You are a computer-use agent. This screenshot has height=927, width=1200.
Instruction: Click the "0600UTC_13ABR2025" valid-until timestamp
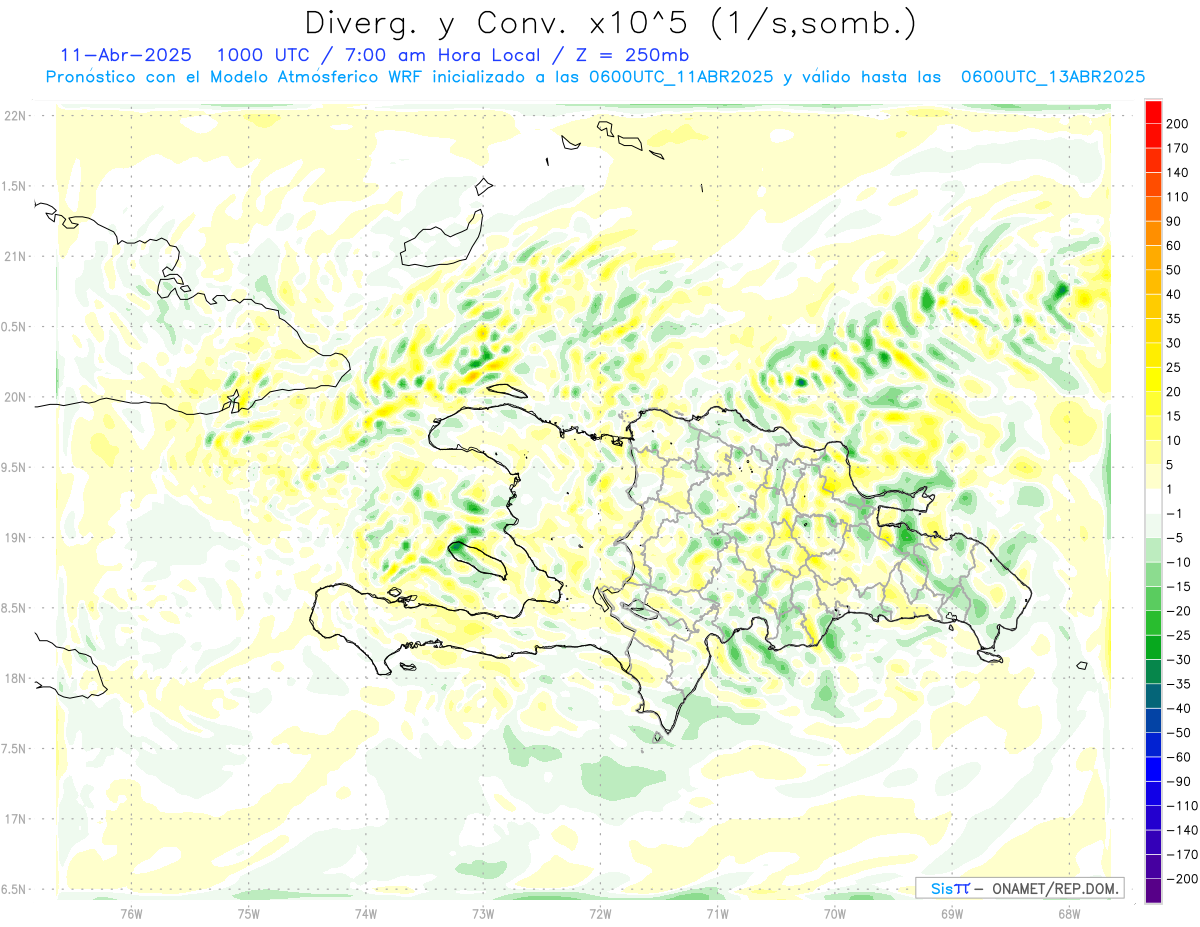tap(1052, 77)
